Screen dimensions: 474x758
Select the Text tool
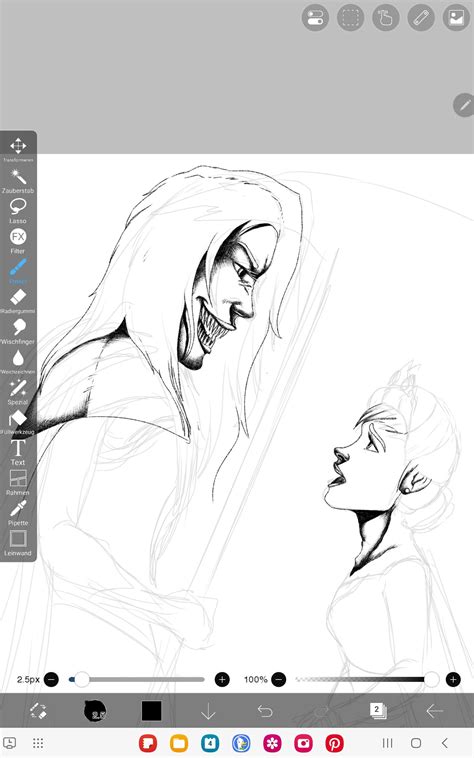coord(18,452)
